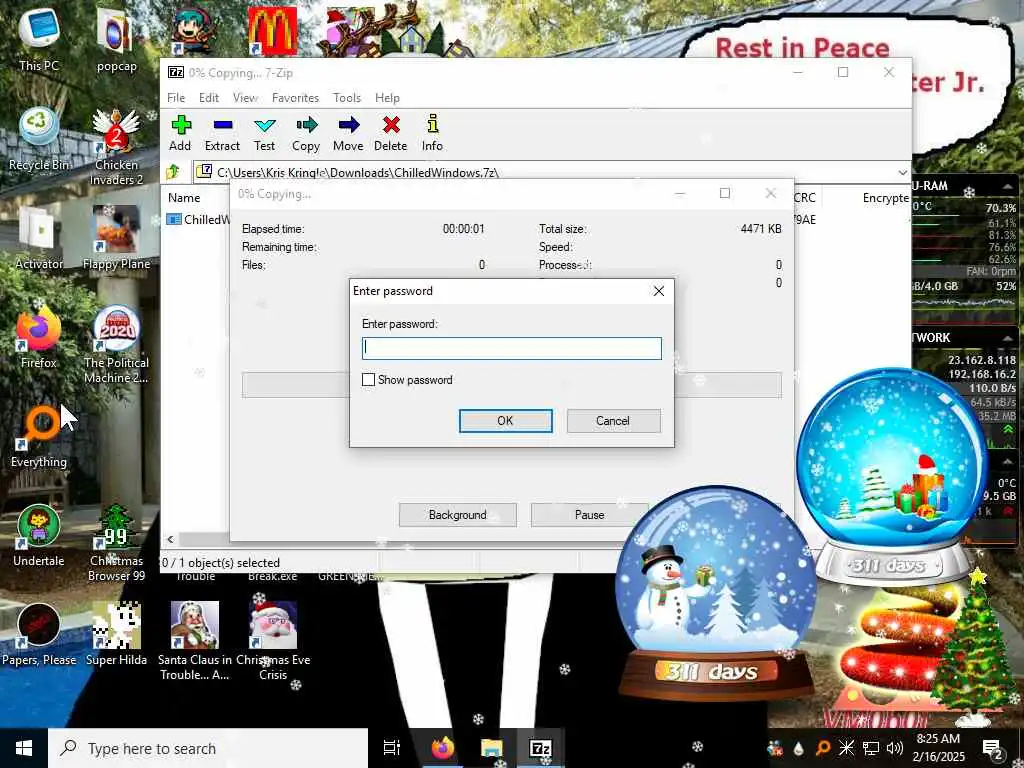
Task: Expand the 7-Zip address path dropdown
Action: click(903, 172)
